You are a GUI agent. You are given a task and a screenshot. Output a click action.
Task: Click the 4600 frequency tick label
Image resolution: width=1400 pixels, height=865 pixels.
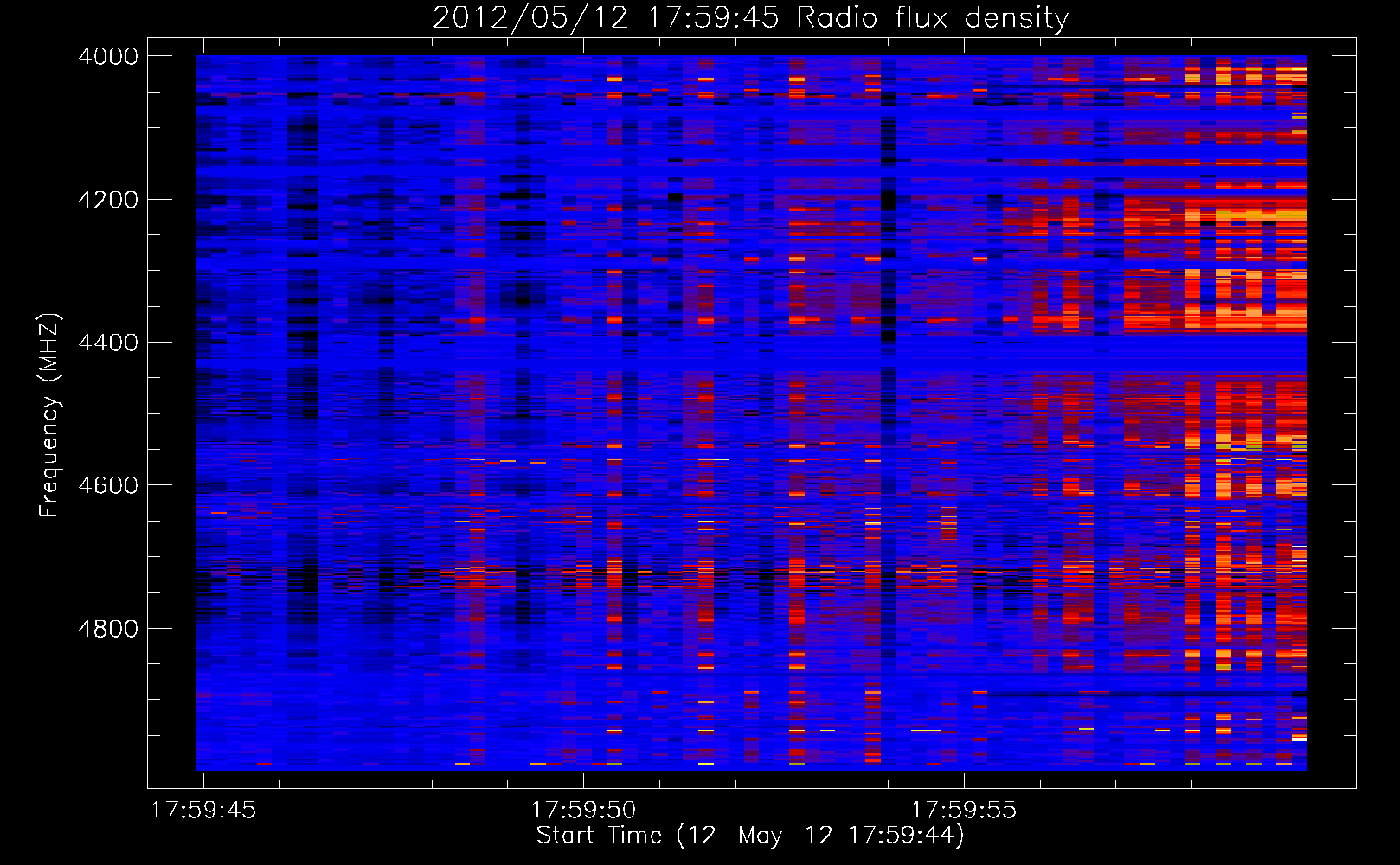pos(108,485)
